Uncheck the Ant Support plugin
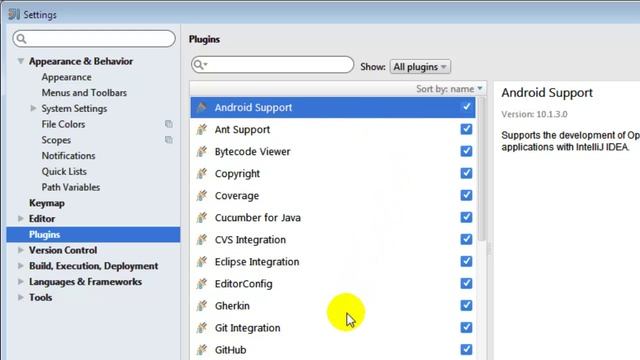Viewport: 640px width, 360px height. pyautogui.click(x=466, y=129)
